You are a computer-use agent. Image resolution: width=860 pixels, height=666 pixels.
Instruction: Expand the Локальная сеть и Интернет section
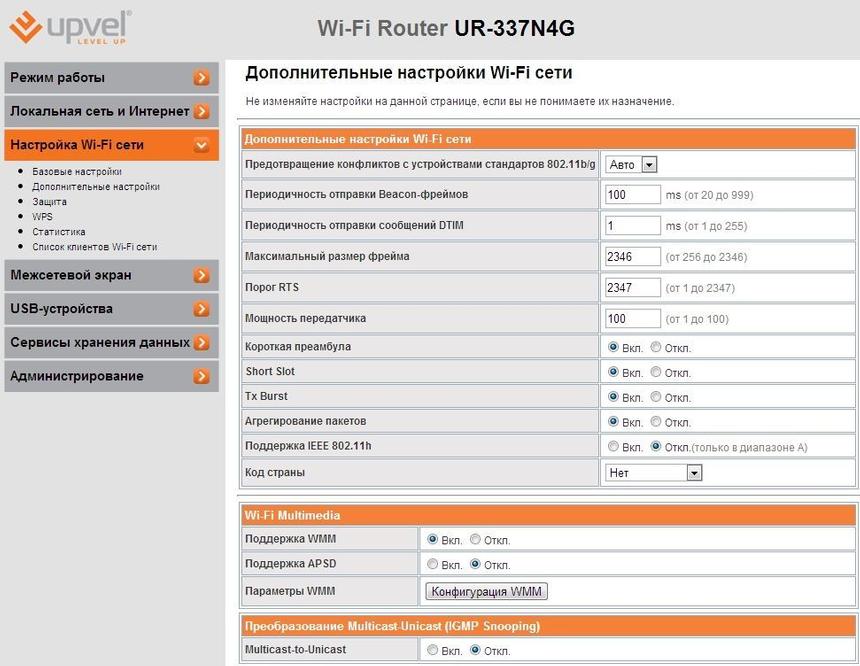click(x=110, y=111)
